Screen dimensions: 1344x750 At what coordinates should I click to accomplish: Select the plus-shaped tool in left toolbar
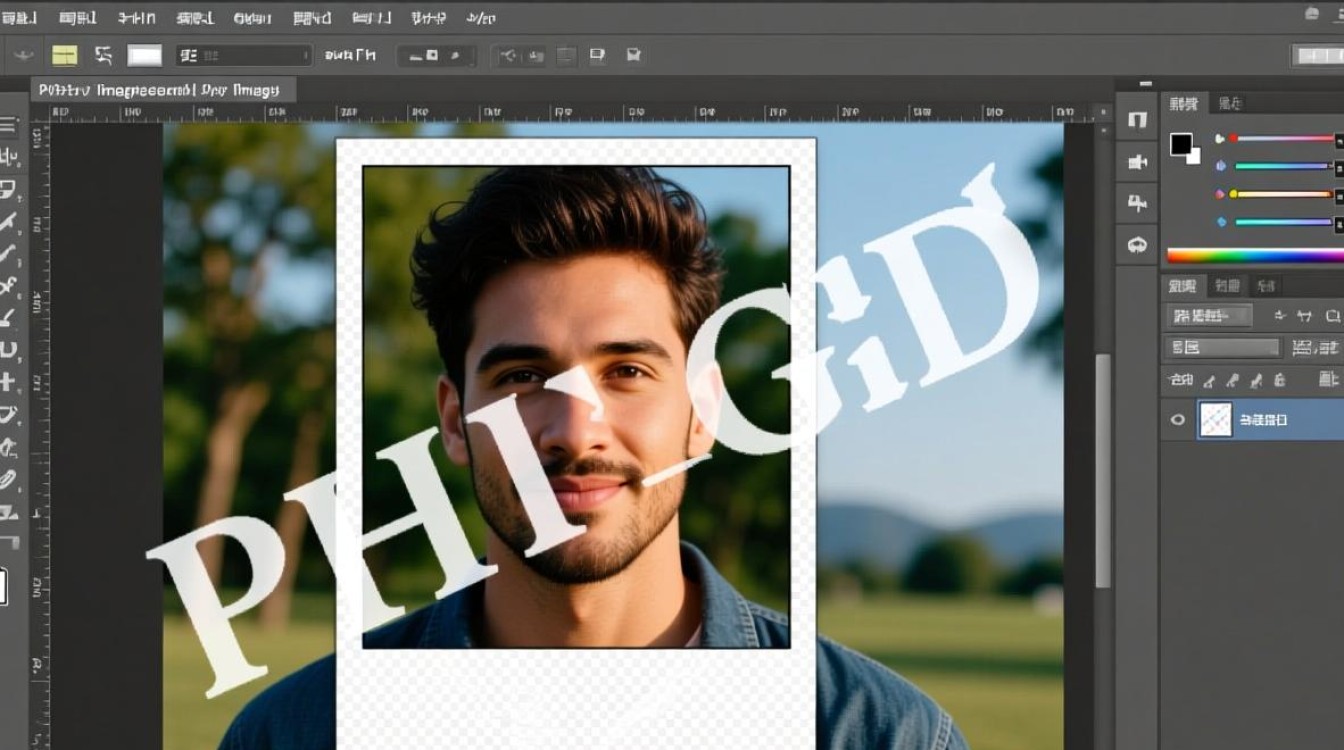click(8, 382)
